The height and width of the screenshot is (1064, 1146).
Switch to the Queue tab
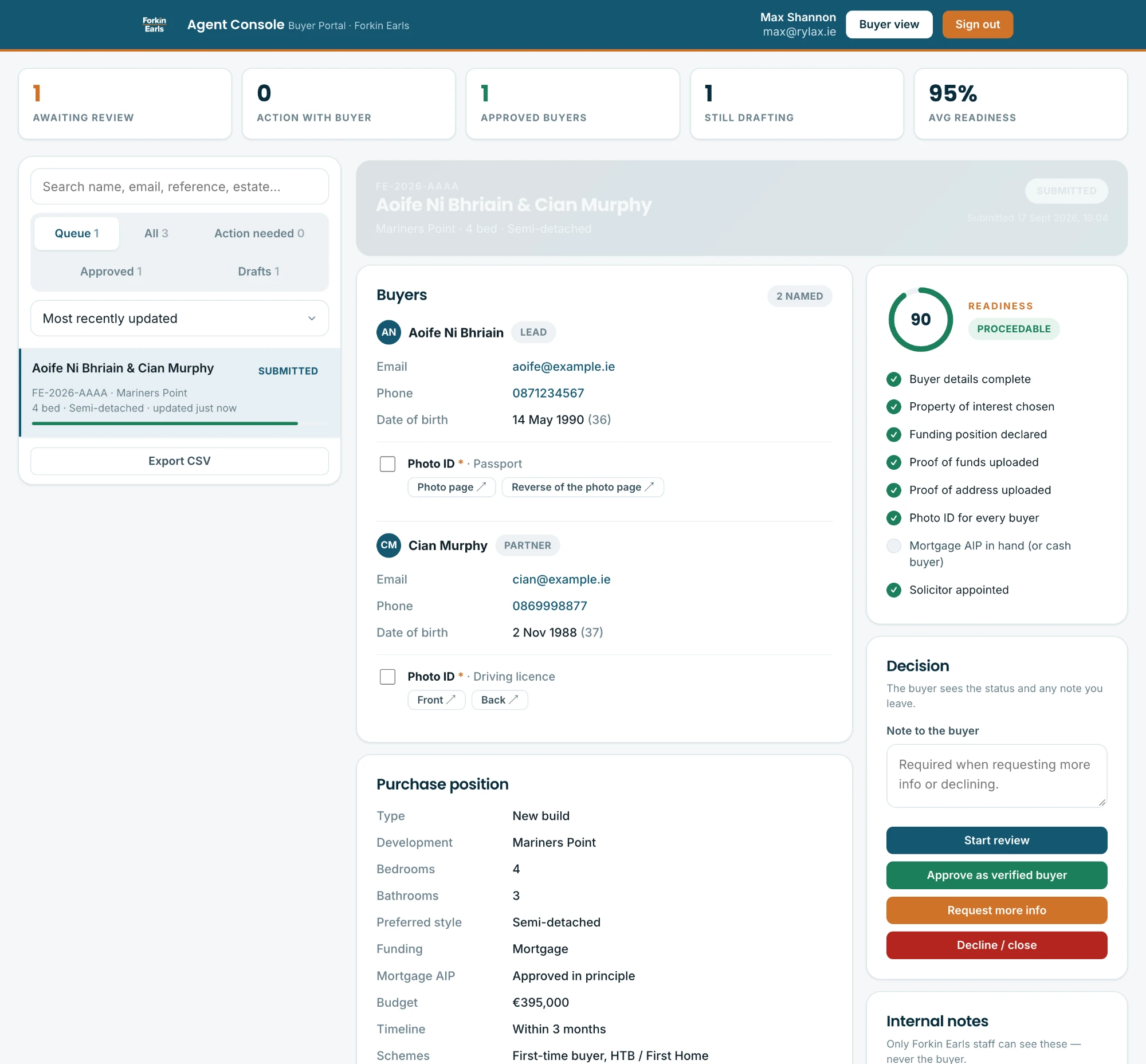click(x=77, y=233)
